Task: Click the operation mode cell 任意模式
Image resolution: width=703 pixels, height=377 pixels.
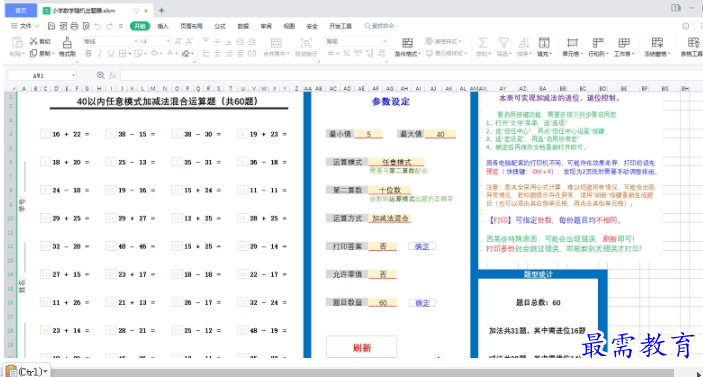Action: pos(396,162)
